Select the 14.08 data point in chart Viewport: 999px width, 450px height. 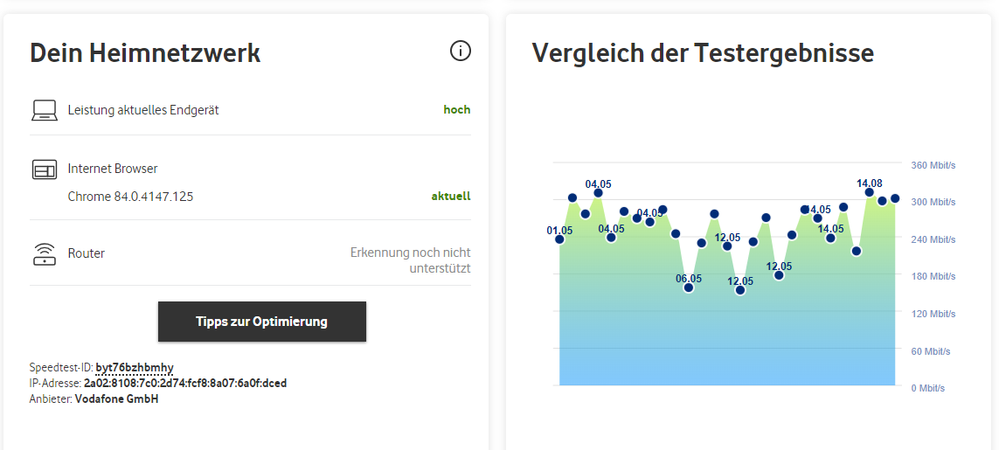(x=870, y=192)
